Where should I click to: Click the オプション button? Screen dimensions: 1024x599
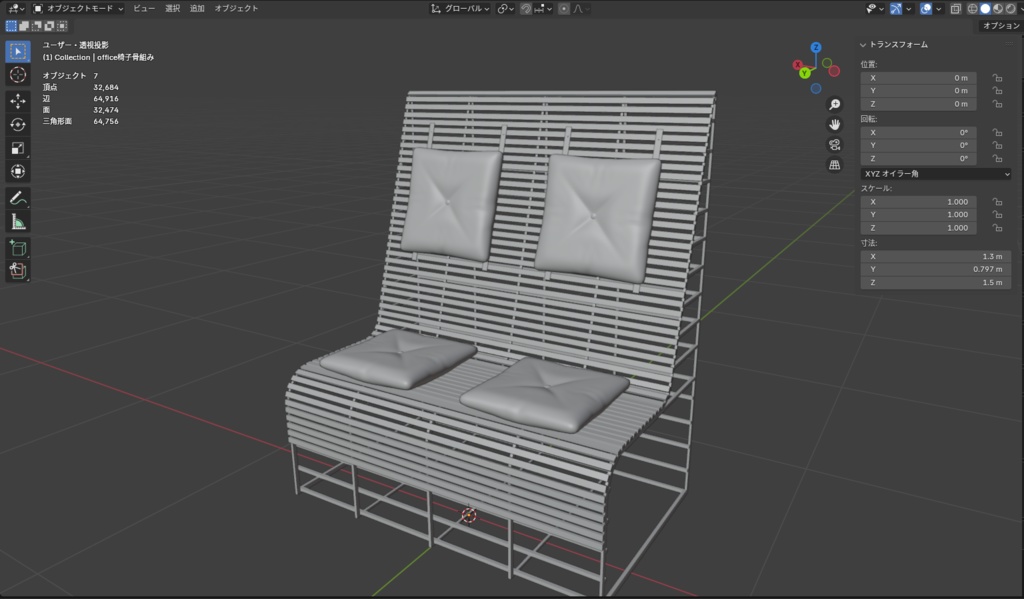coord(1000,25)
